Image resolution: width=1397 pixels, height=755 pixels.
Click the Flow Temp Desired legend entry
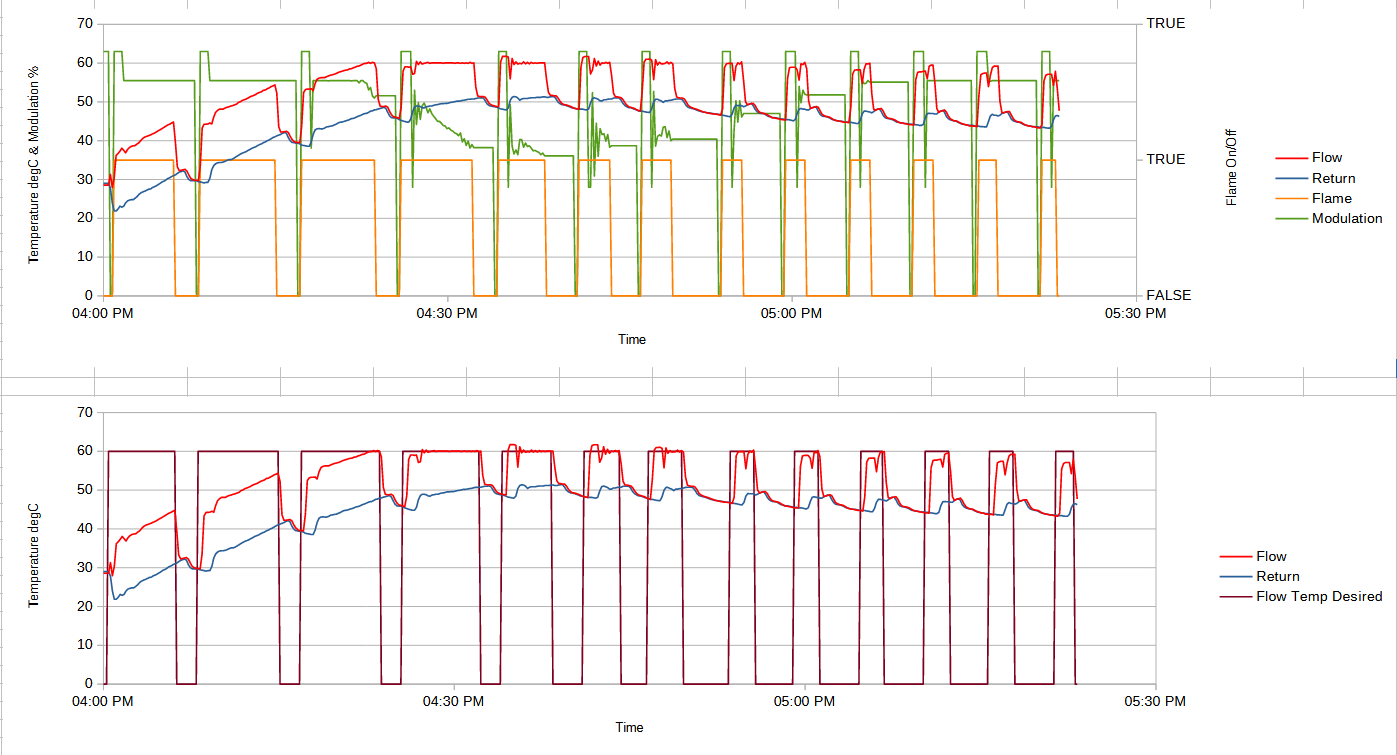click(1319, 597)
